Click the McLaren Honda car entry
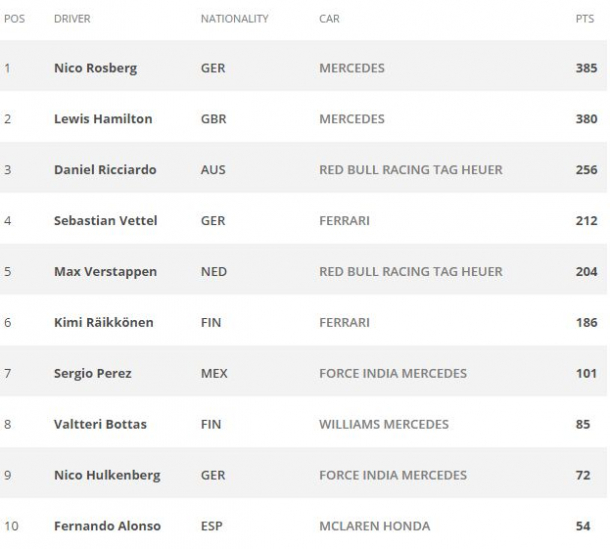Screen dimensions: 610x549 click(x=374, y=526)
